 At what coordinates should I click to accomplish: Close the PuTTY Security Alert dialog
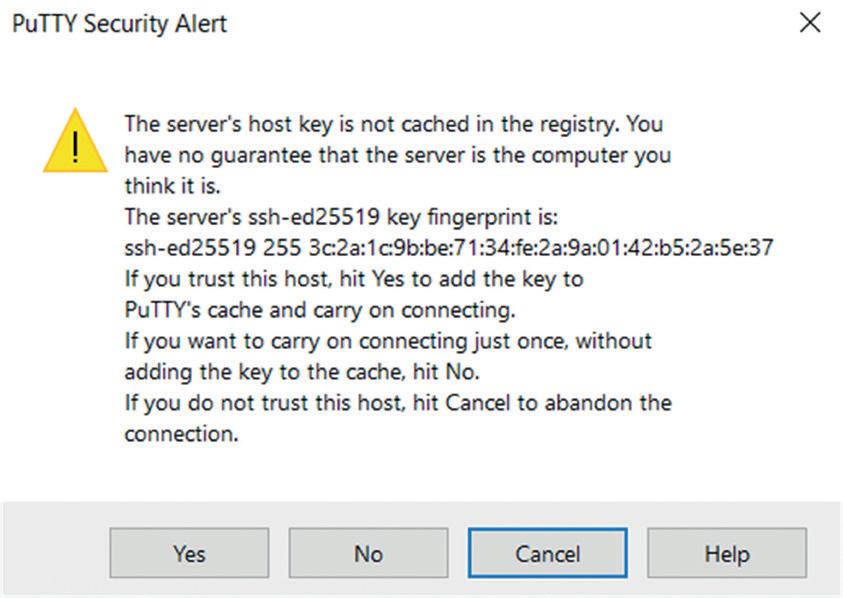coord(810,23)
